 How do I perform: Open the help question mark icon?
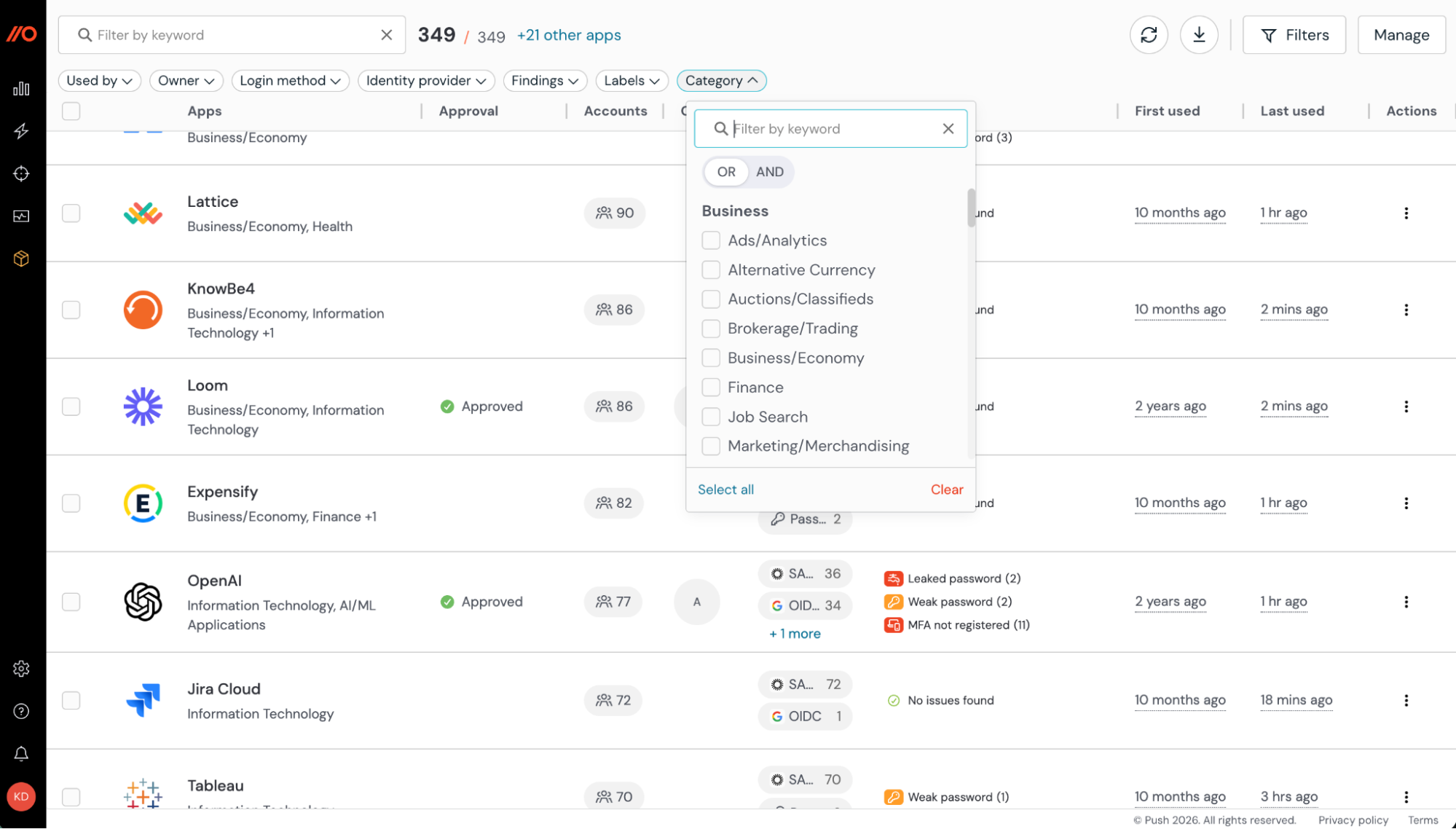point(21,712)
